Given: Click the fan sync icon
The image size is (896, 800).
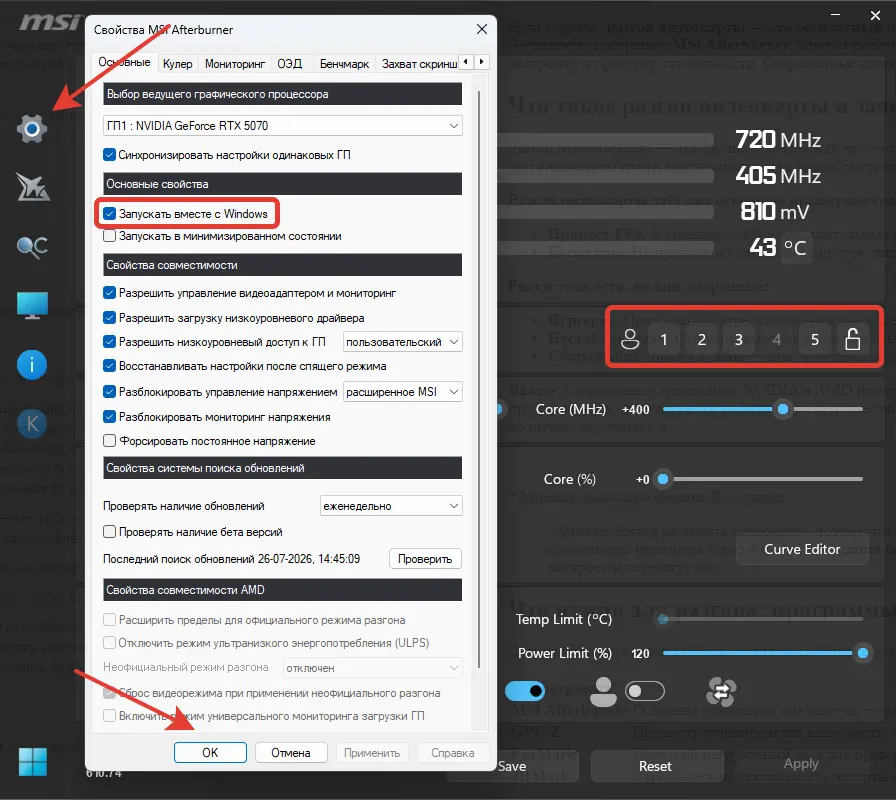Looking at the screenshot, I should pos(721,692).
